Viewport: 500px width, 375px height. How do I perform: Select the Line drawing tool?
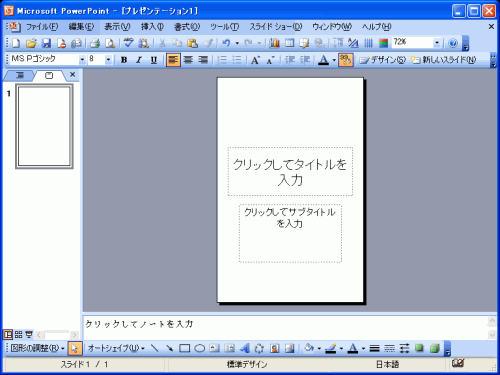click(155, 348)
